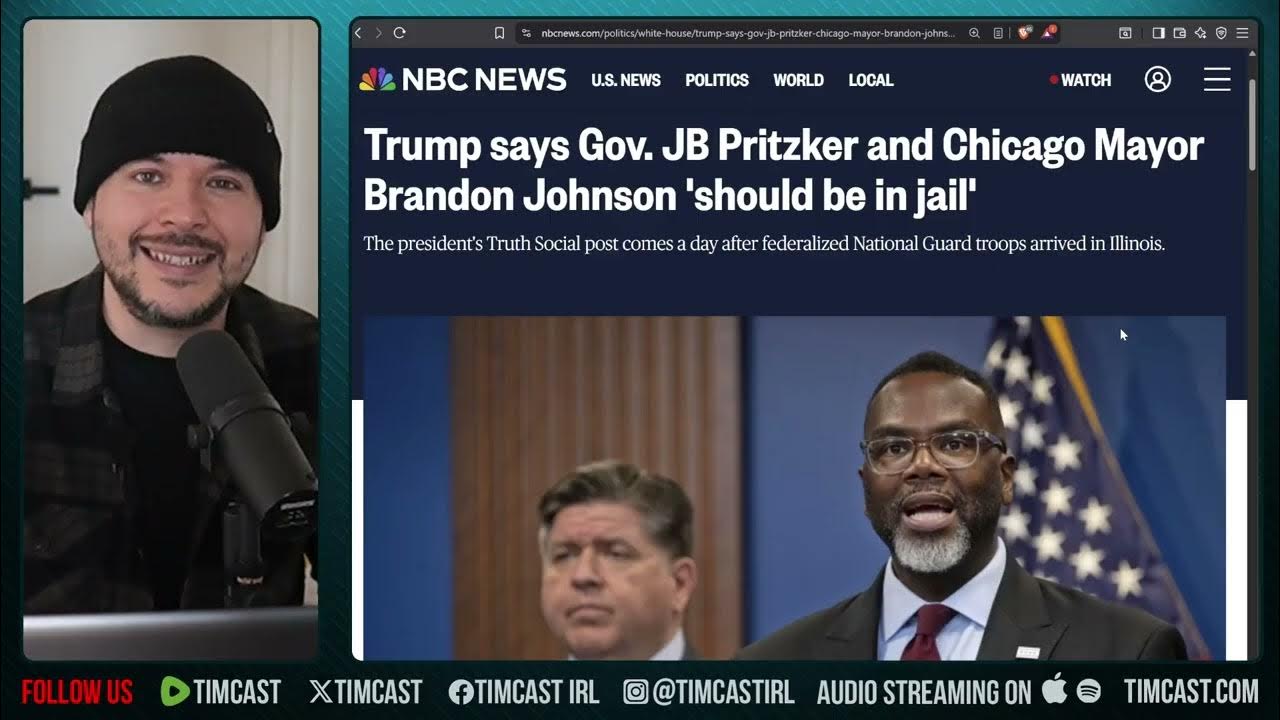Toggle the browser sidebar panel icon

1158,33
